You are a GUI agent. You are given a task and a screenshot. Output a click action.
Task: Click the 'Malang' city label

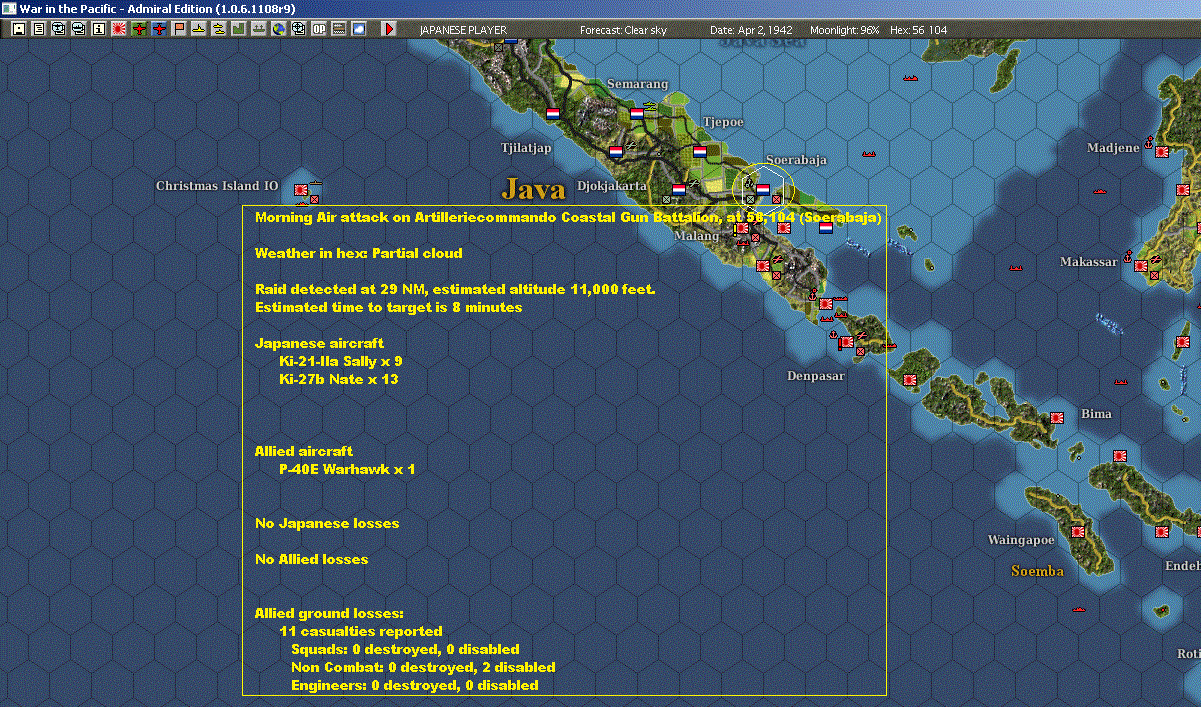point(696,236)
